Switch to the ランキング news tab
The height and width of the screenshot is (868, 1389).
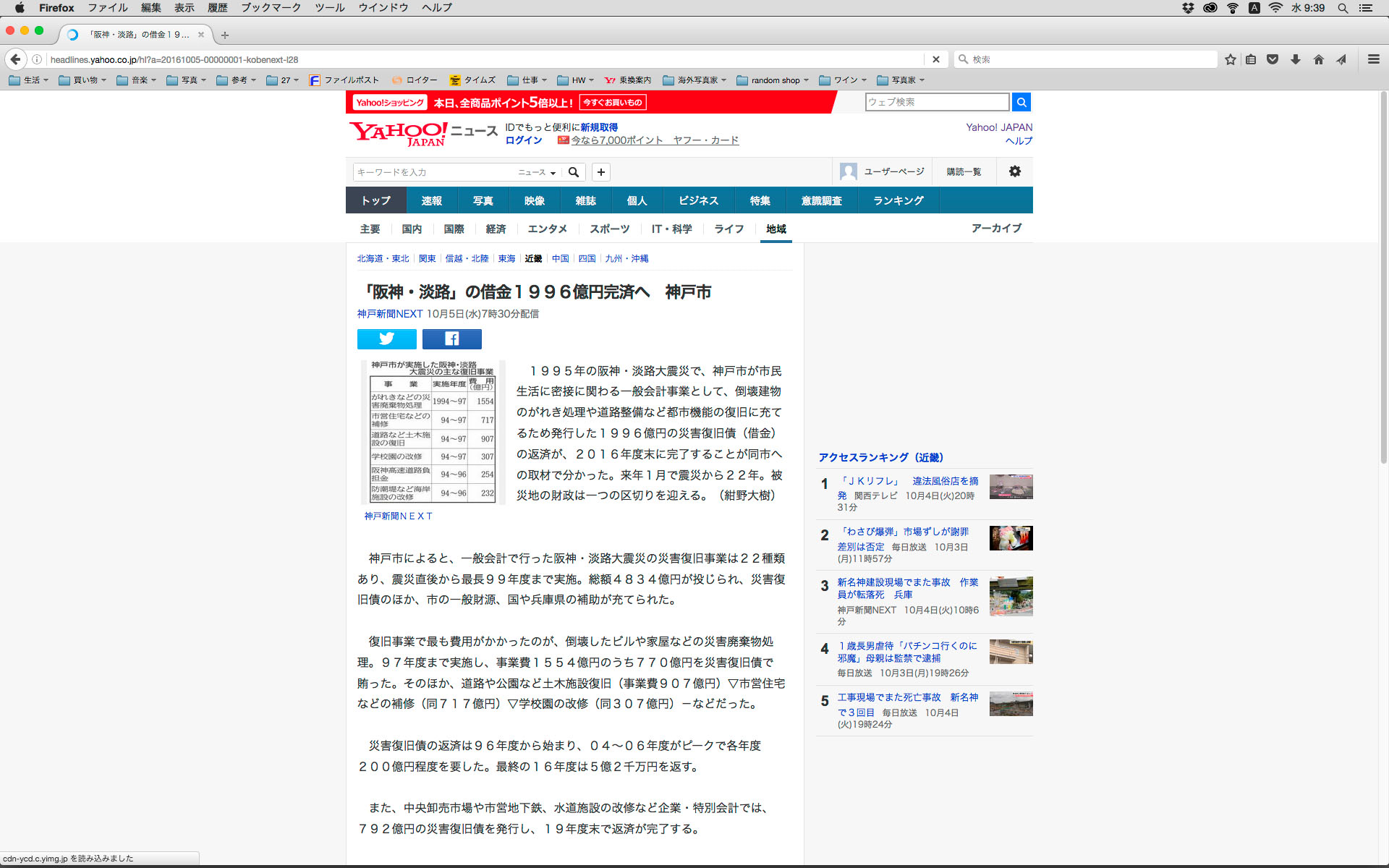tap(898, 200)
